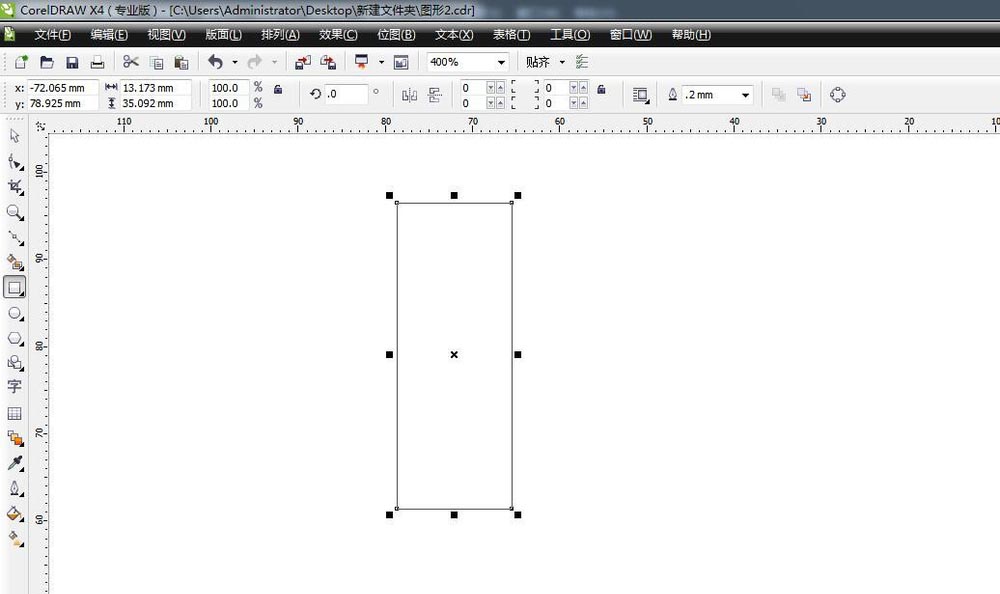The height and width of the screenshot is (594, 1000).
Task: Select the Zoom magnifier tool
Action: (15, 212)
